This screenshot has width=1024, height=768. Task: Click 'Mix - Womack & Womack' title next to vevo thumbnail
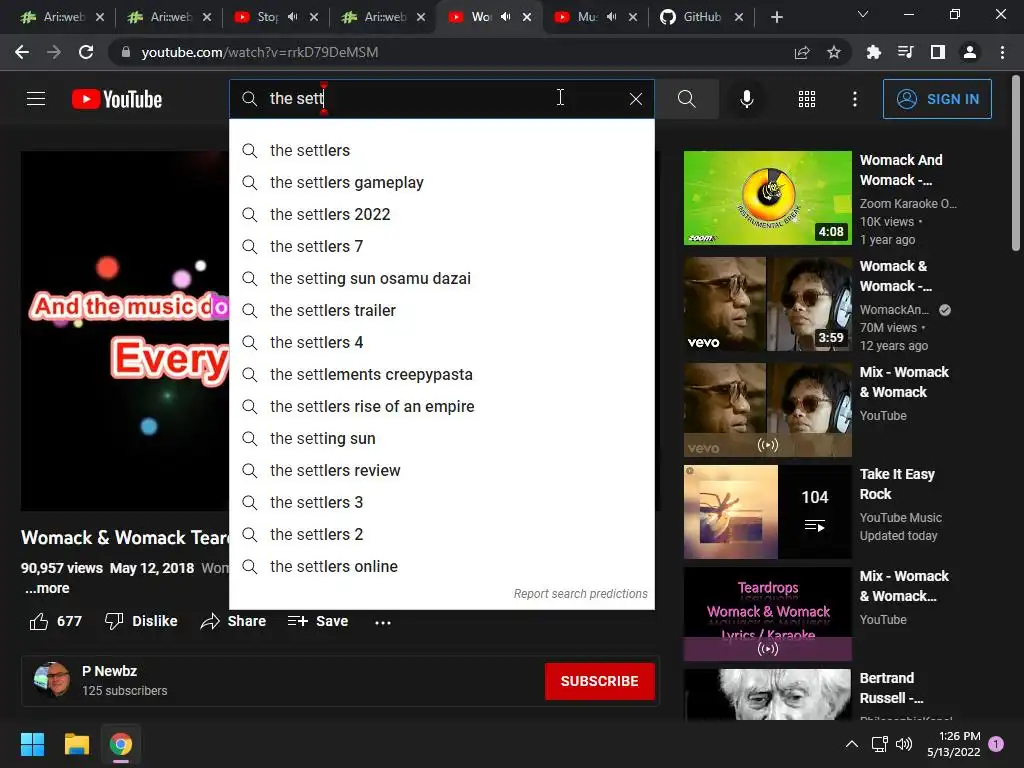904,382
